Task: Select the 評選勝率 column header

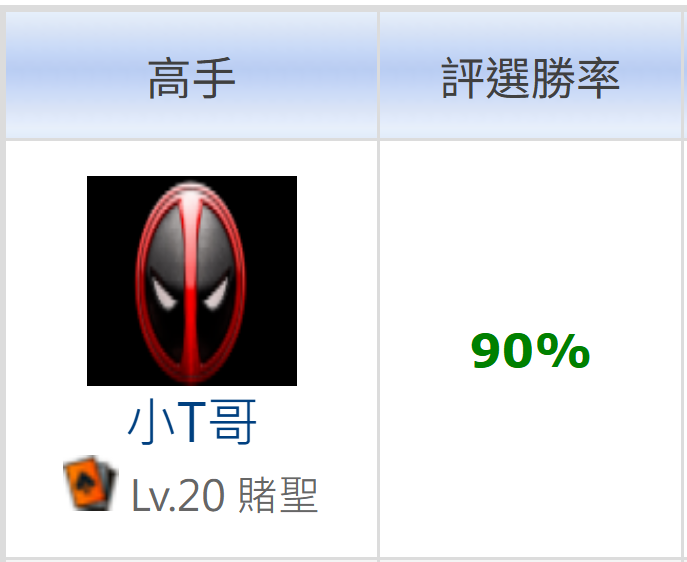Action: (530, 75)
